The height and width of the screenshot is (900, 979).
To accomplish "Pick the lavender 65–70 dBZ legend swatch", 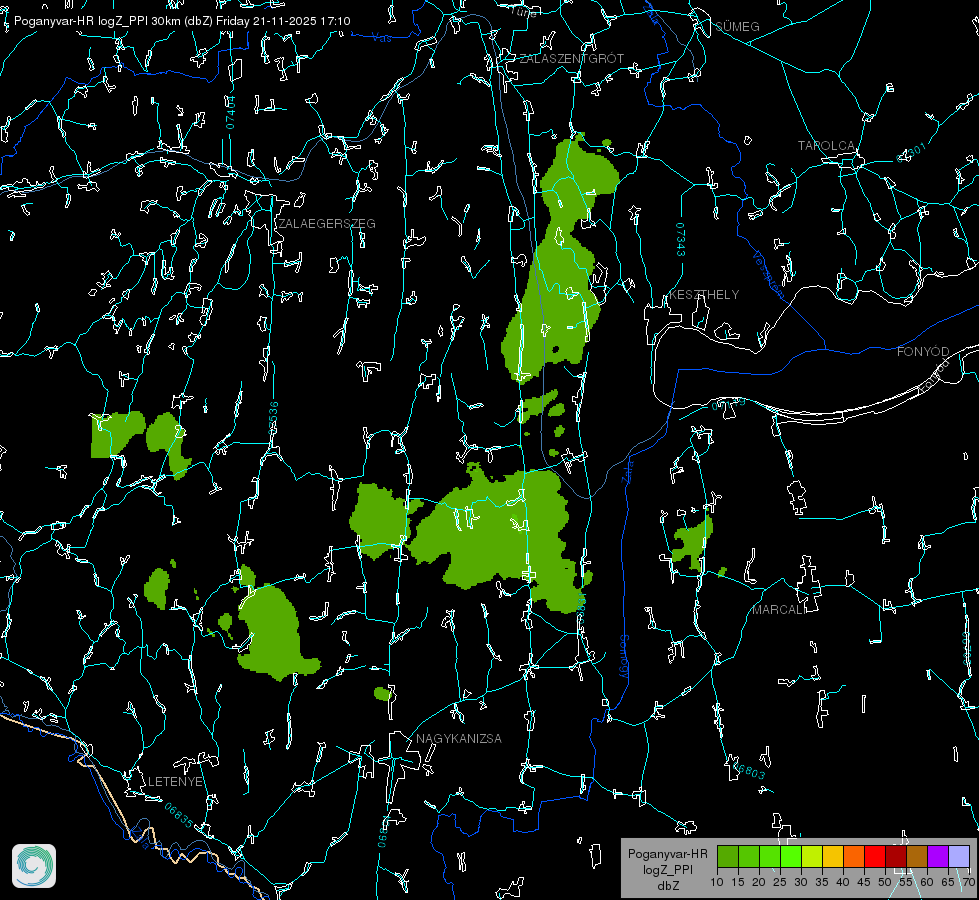I will [x=959, y=856].
